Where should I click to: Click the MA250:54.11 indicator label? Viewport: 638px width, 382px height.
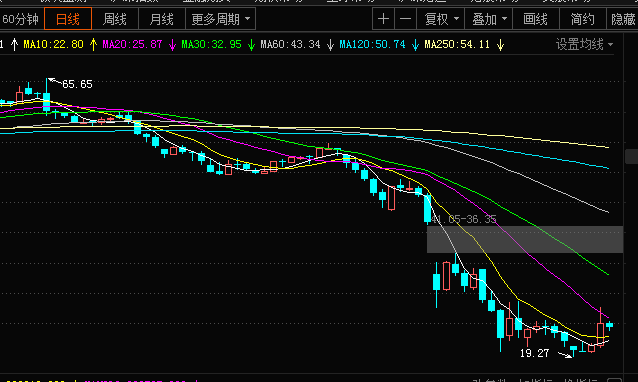pyautogui.click(x=457, y=44)
